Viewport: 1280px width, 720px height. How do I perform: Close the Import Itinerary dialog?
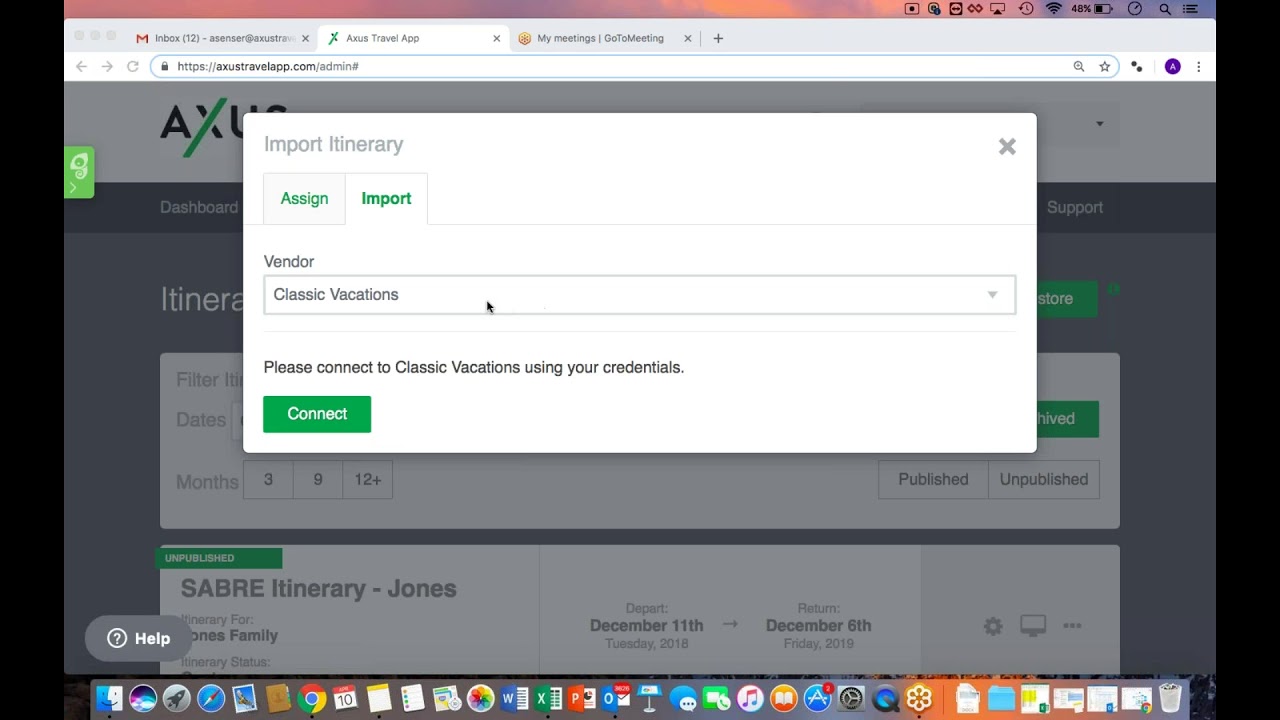[1007, 147]
